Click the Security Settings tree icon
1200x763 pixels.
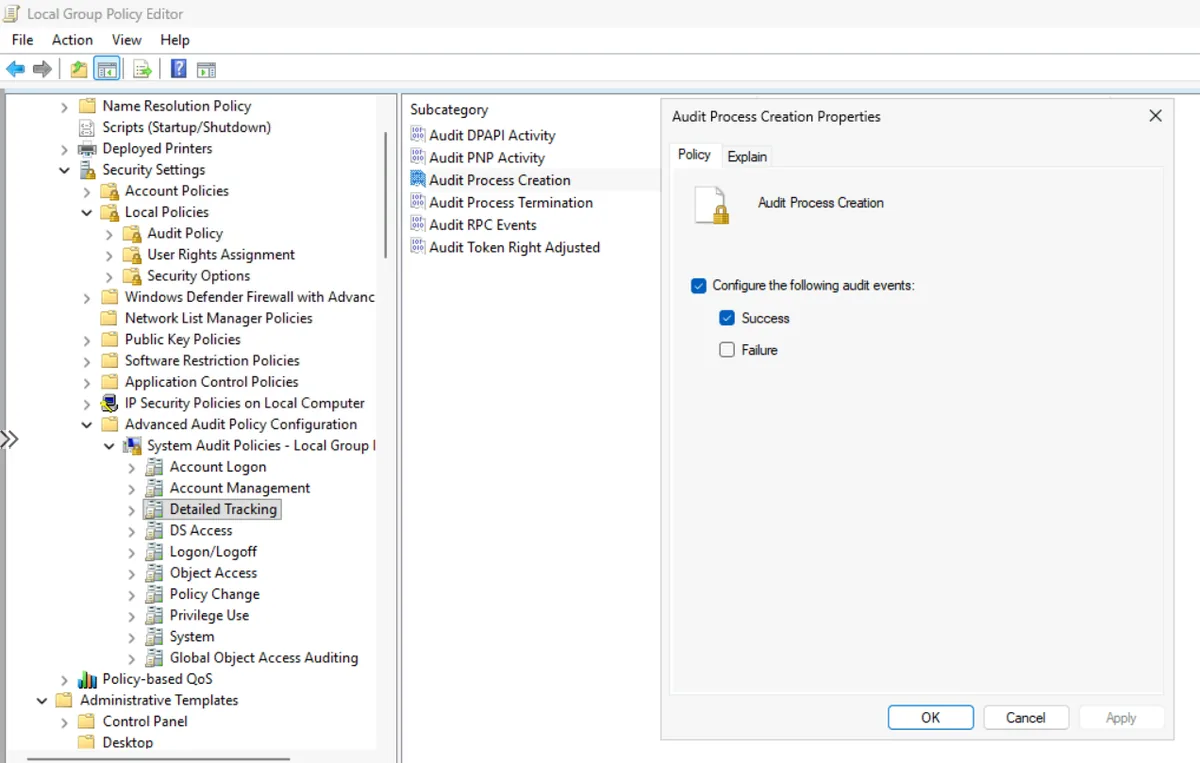87,170
